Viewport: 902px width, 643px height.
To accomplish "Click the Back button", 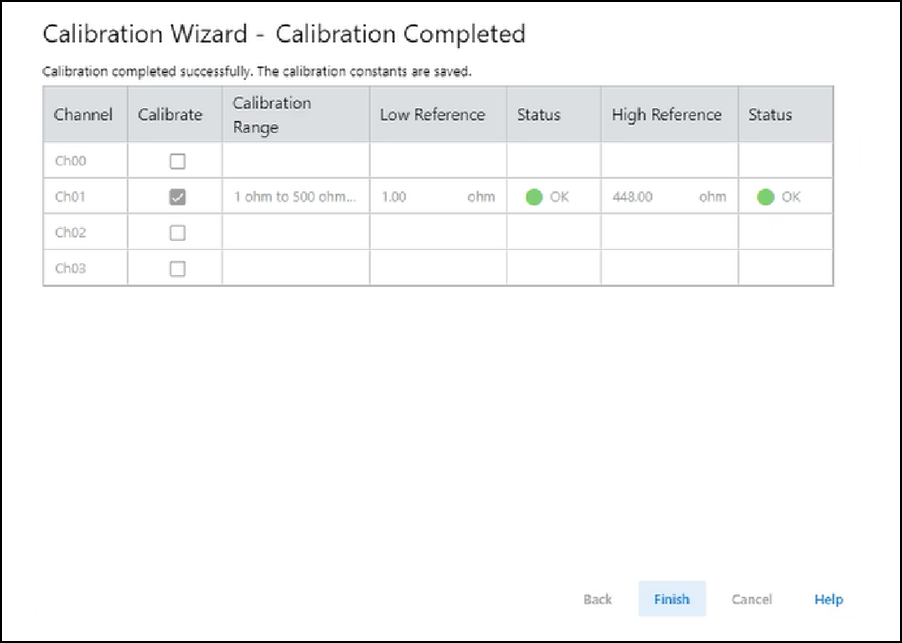I will [597, 599].
